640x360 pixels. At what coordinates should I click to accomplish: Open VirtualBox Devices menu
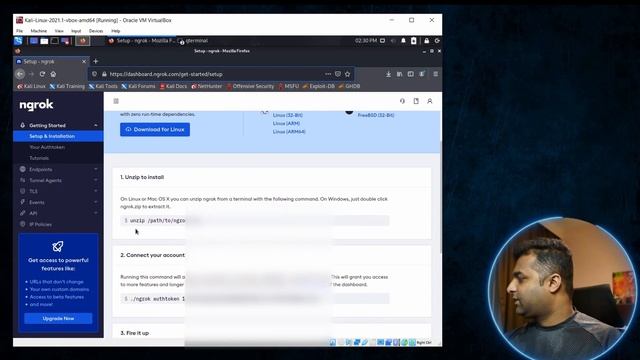click(96, 31)
